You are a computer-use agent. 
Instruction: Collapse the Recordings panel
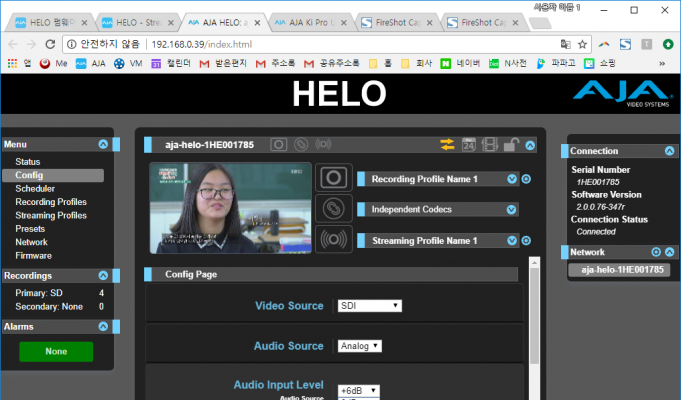click(x=103, y=275)
